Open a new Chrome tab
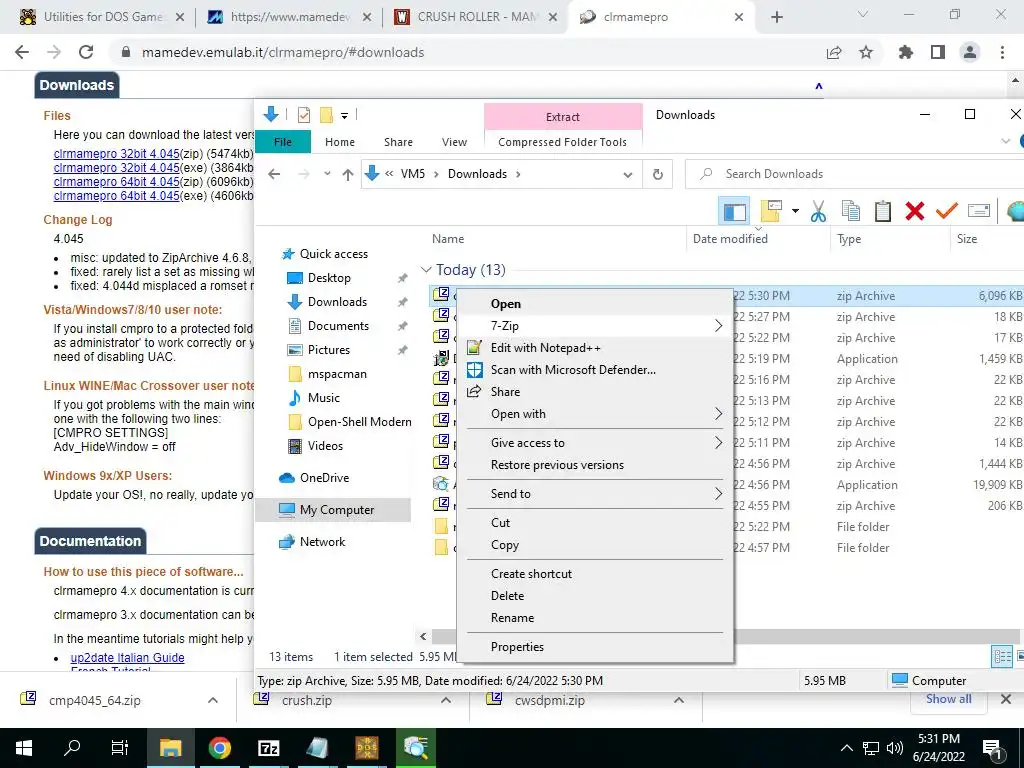 coord(776,17)
